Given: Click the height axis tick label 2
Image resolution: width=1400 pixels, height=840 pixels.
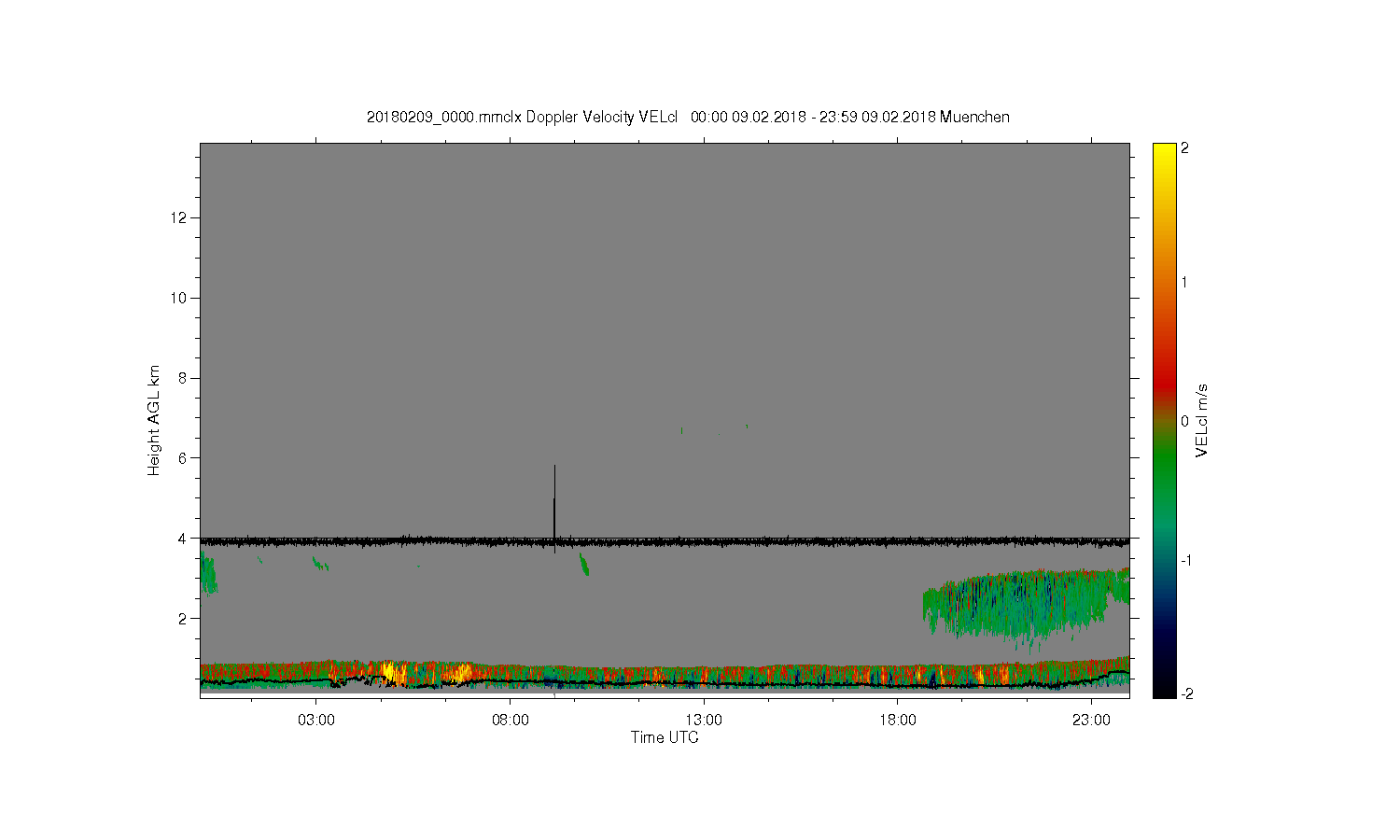Looking at the screenshot, I should (184, 618).
